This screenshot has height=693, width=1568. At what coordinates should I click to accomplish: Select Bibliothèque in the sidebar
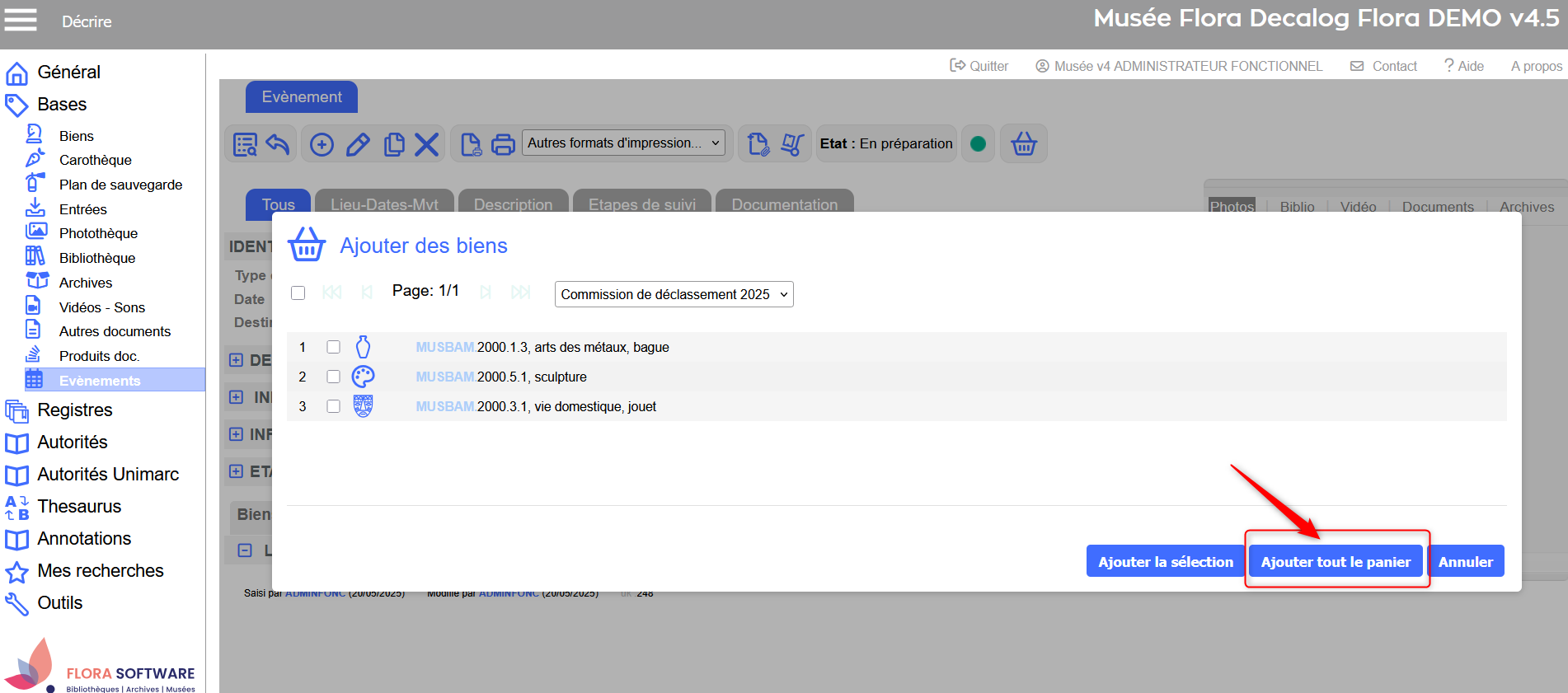(x=96, y=258)
